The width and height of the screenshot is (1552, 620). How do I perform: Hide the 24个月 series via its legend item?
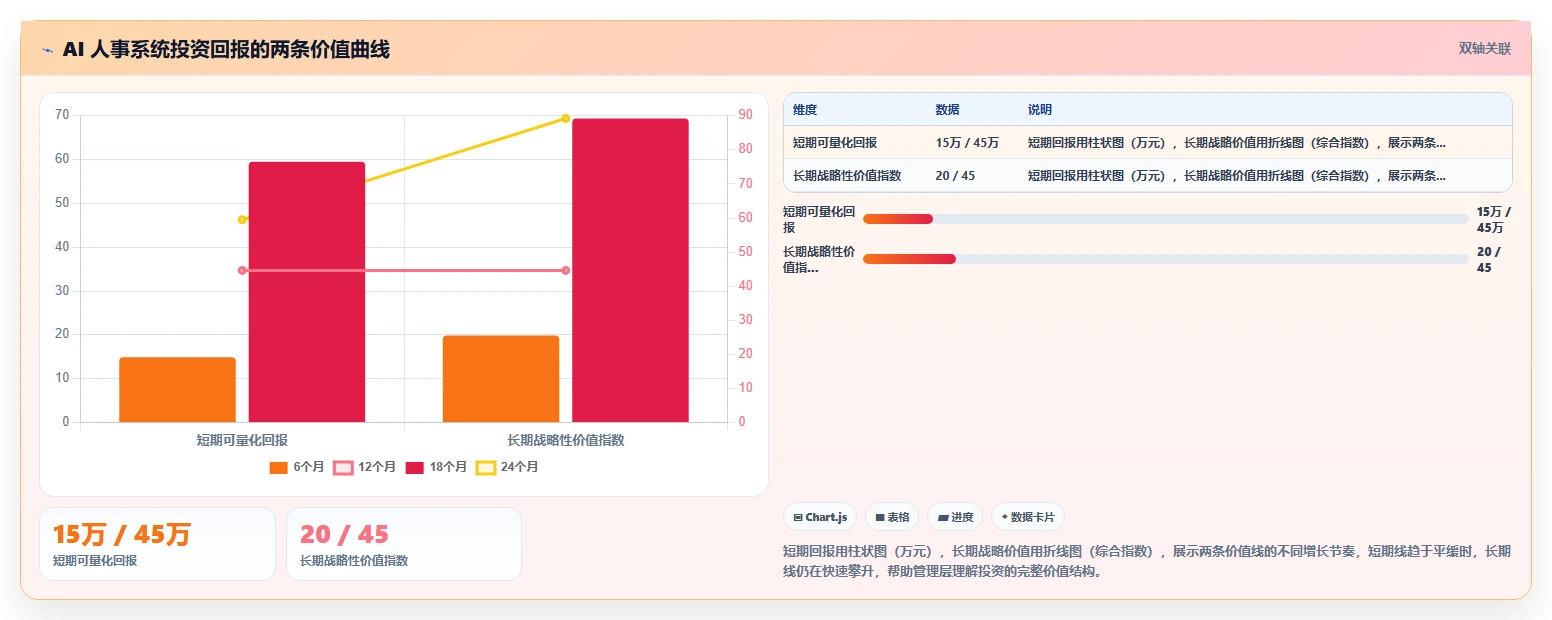point(507,467)
